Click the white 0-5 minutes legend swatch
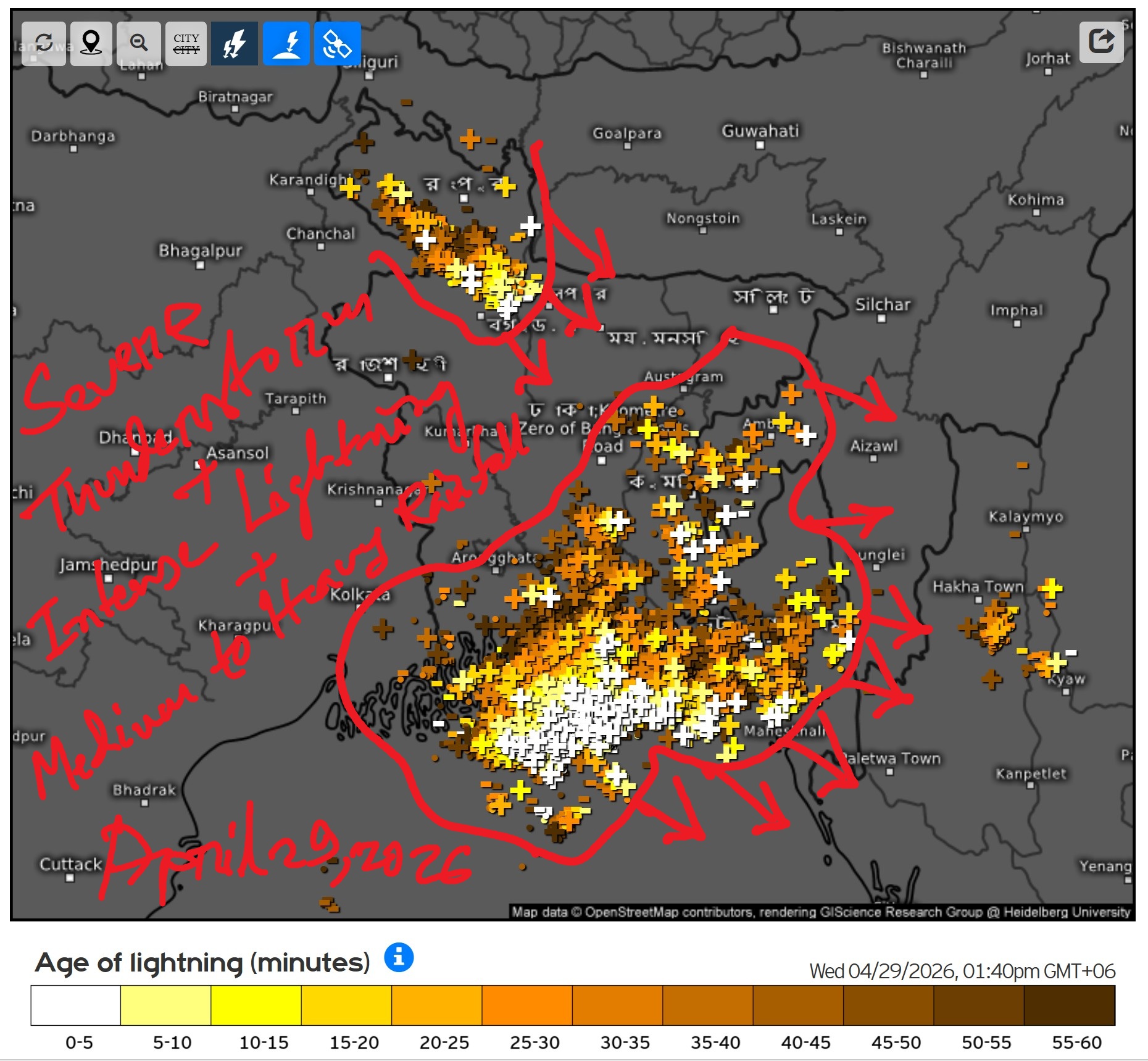 [76, 1005]
